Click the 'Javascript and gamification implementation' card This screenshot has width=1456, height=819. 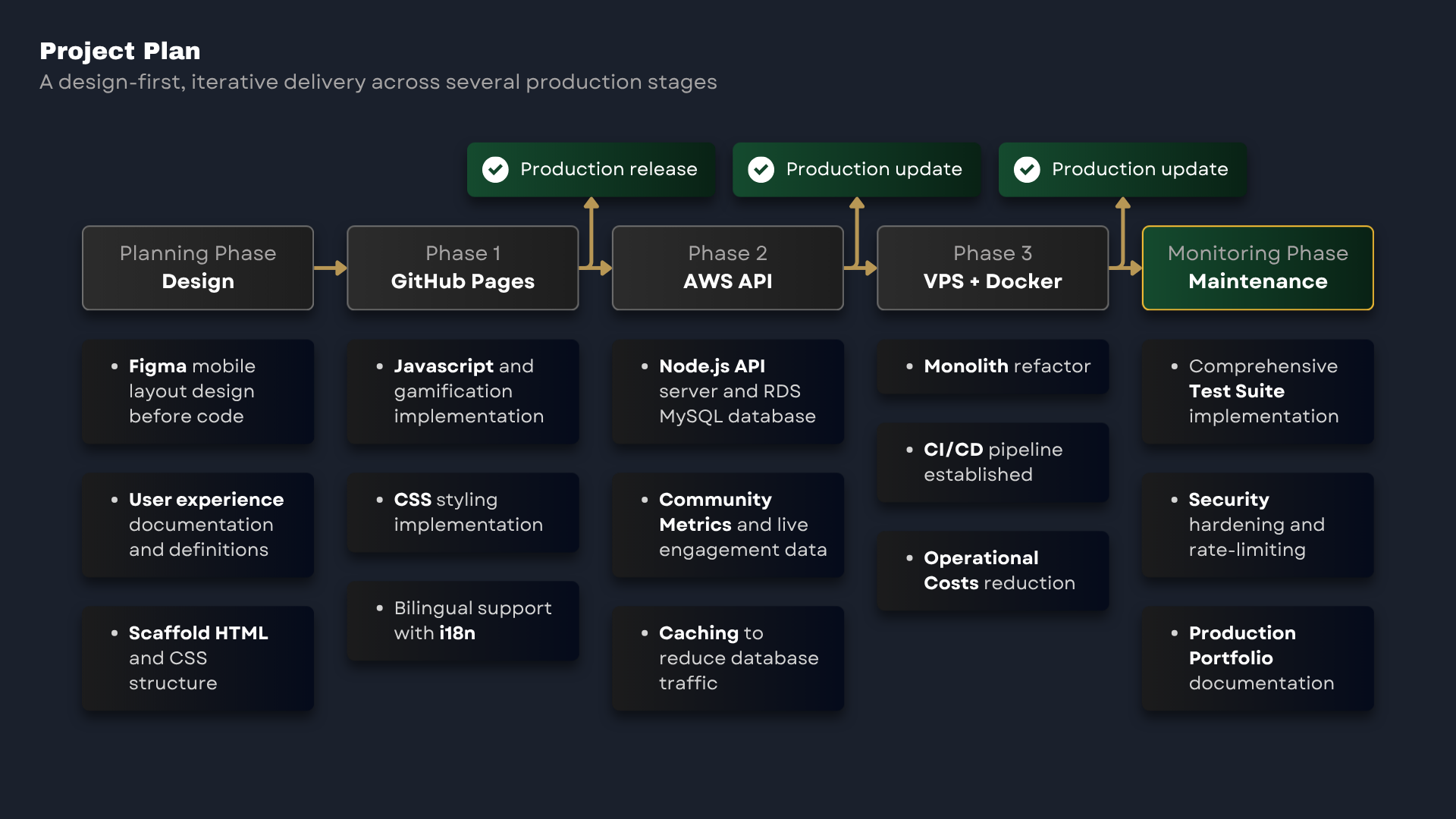(x=463, y=391)
